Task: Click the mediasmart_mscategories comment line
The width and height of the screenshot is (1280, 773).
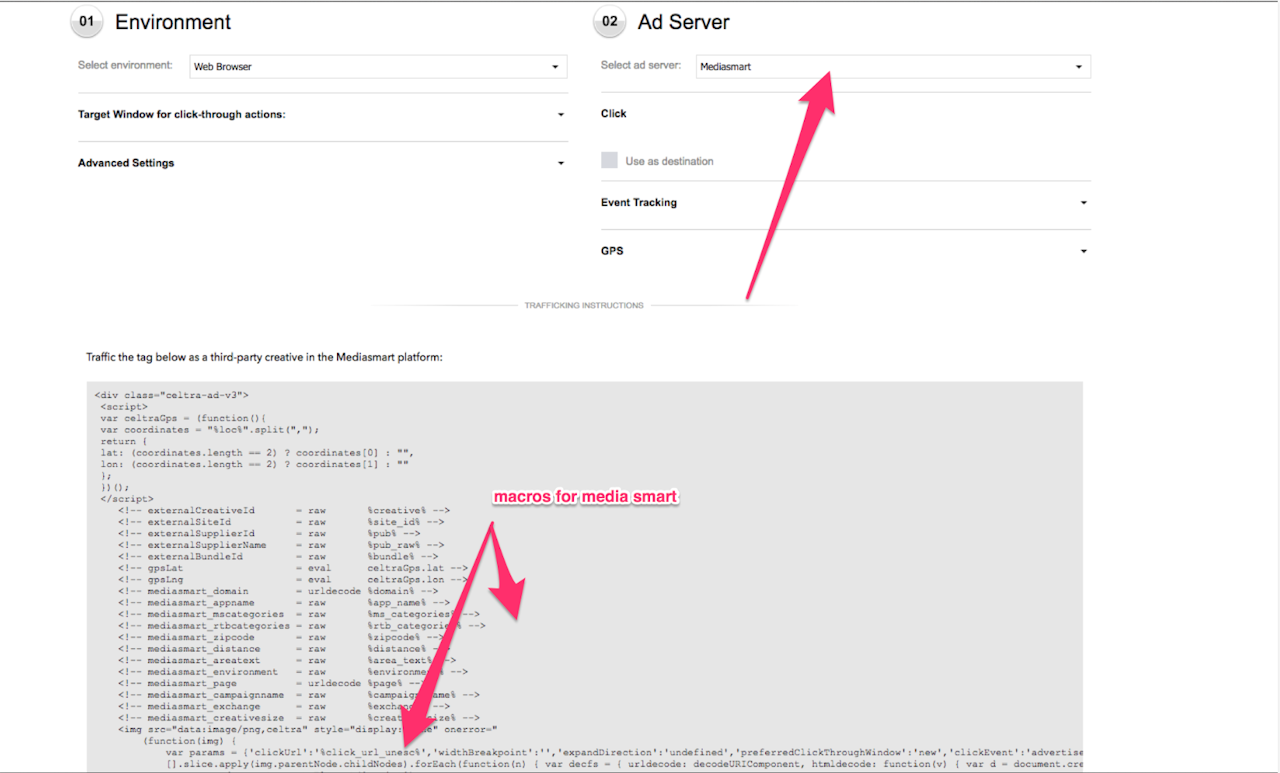Action: (x=299, y=615)
